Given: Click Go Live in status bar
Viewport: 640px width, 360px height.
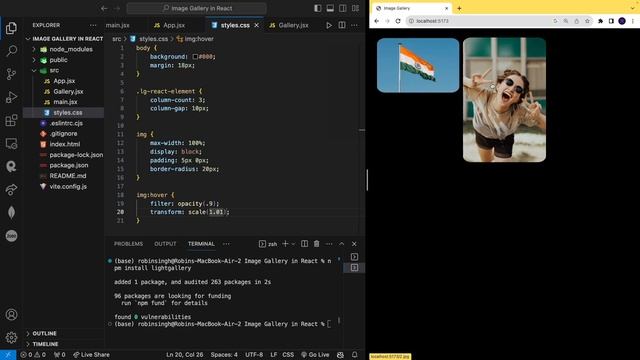Looking at the screenshot, I should (x=315, y=355).
